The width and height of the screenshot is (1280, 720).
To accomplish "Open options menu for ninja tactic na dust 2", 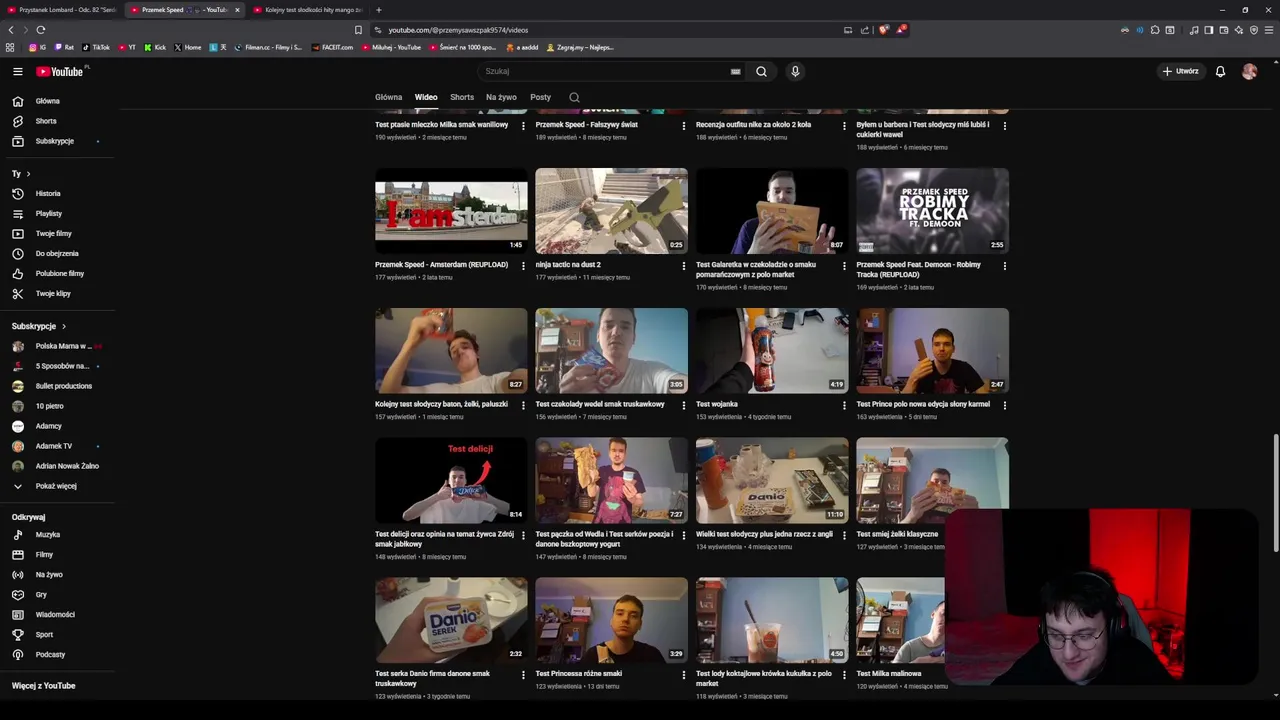I will coord(684,266).
